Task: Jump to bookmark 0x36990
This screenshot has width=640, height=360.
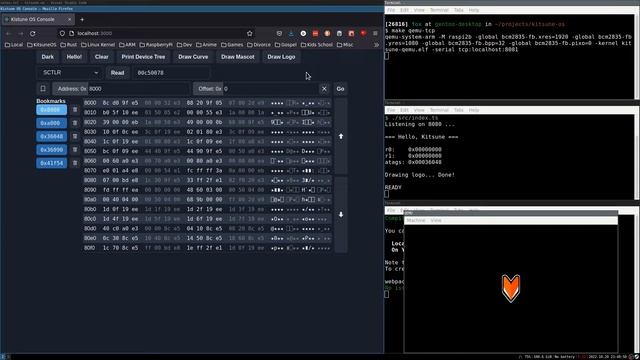Action: coord(51,150)
